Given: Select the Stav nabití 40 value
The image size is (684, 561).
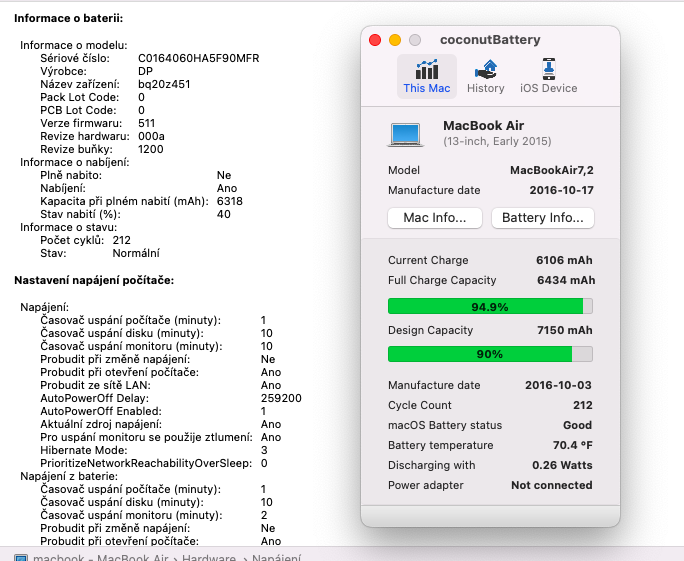Looking at the screenshot, I should pos(223,214).
